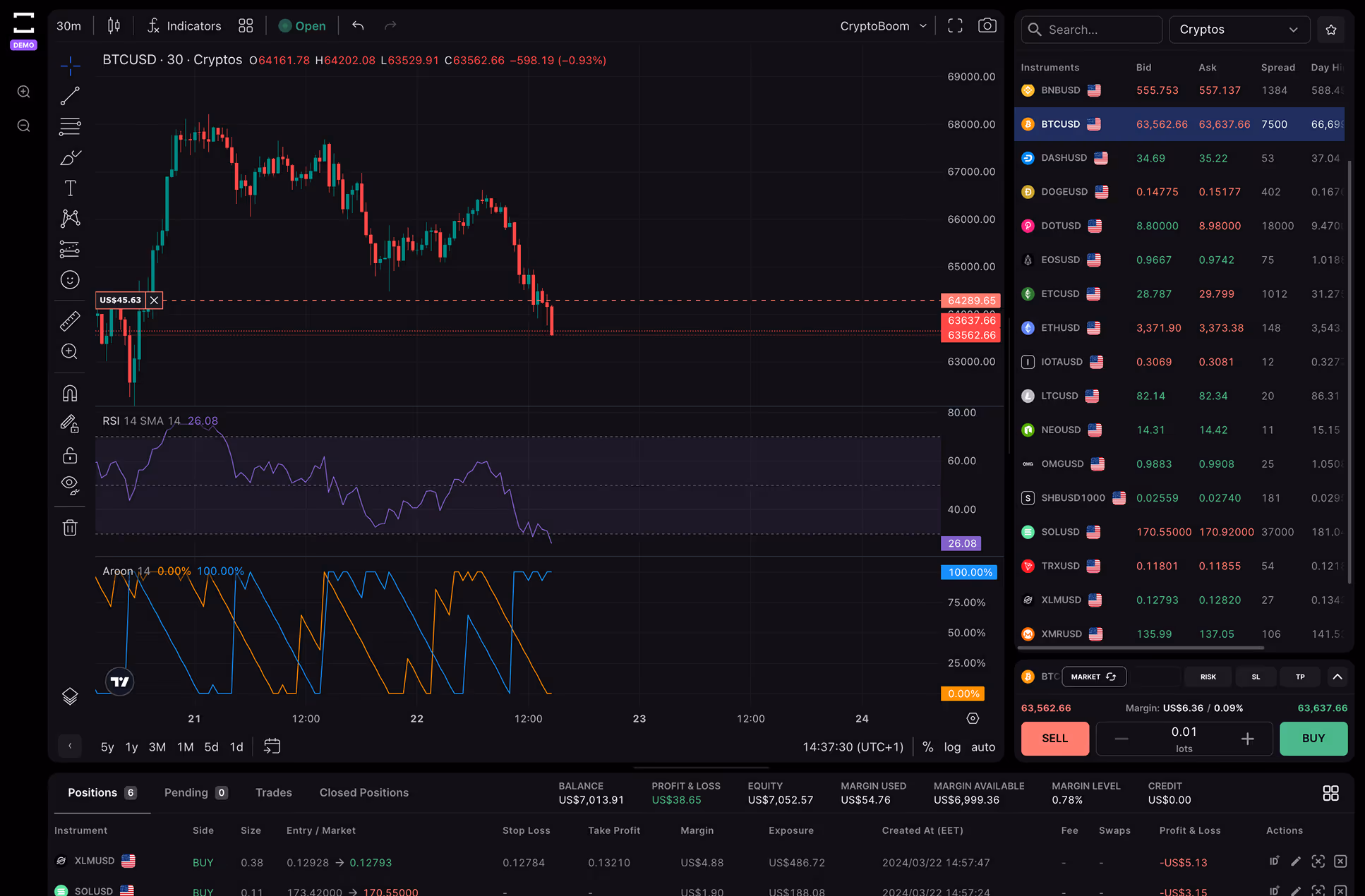Switch to the Positions tab
The image size is (1365, 896).
point(102,792)
